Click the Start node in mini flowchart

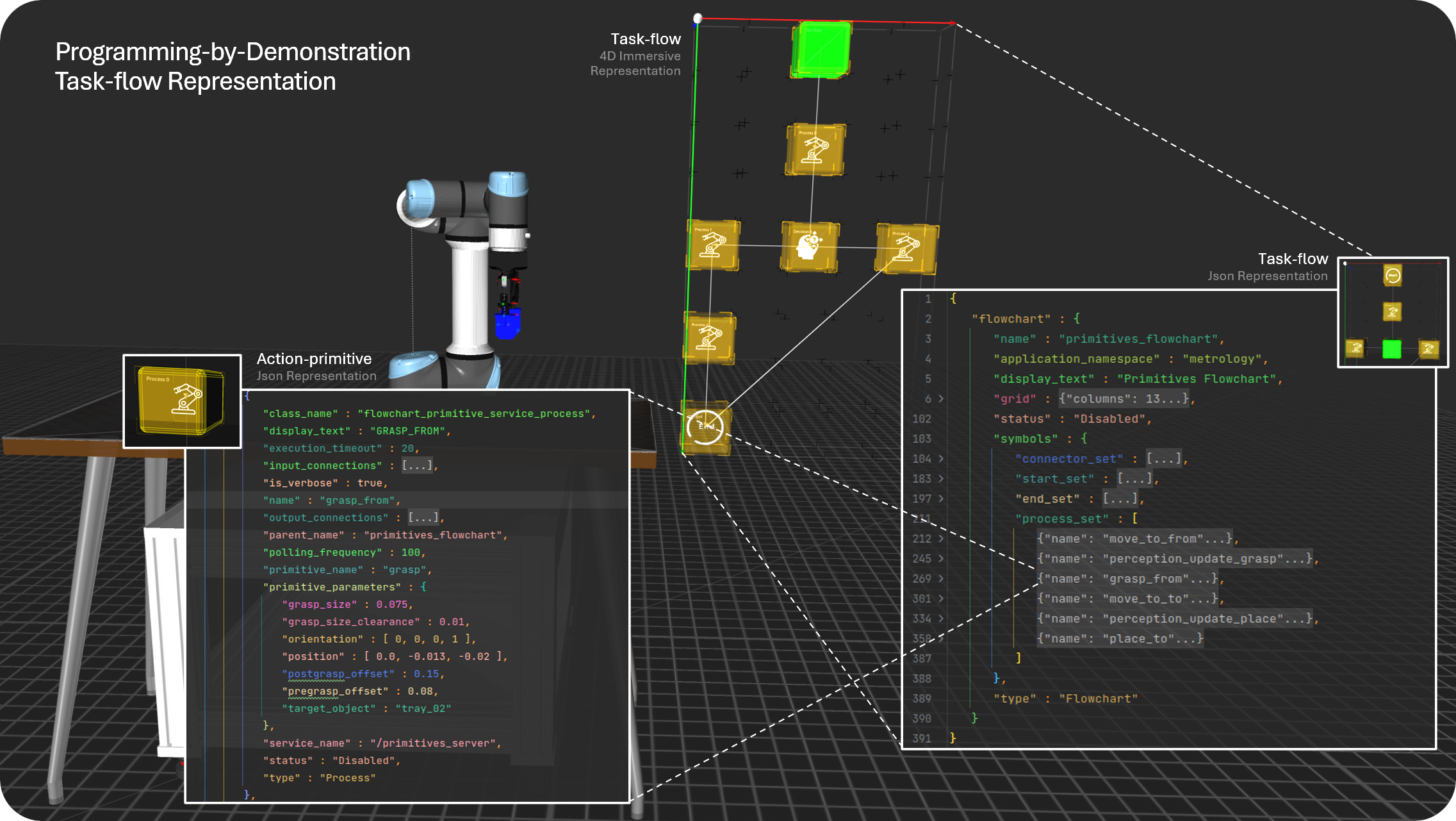click(x=1392, y=276)
